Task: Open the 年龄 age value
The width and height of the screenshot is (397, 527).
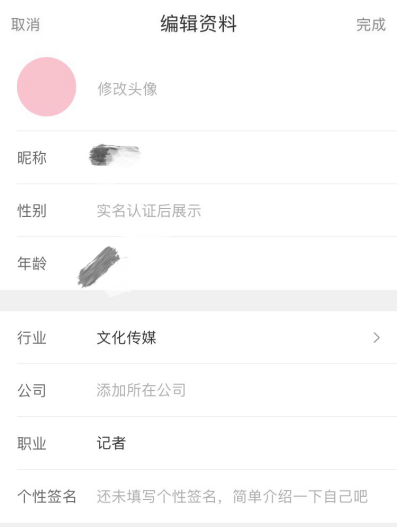Action: point(99,267)
